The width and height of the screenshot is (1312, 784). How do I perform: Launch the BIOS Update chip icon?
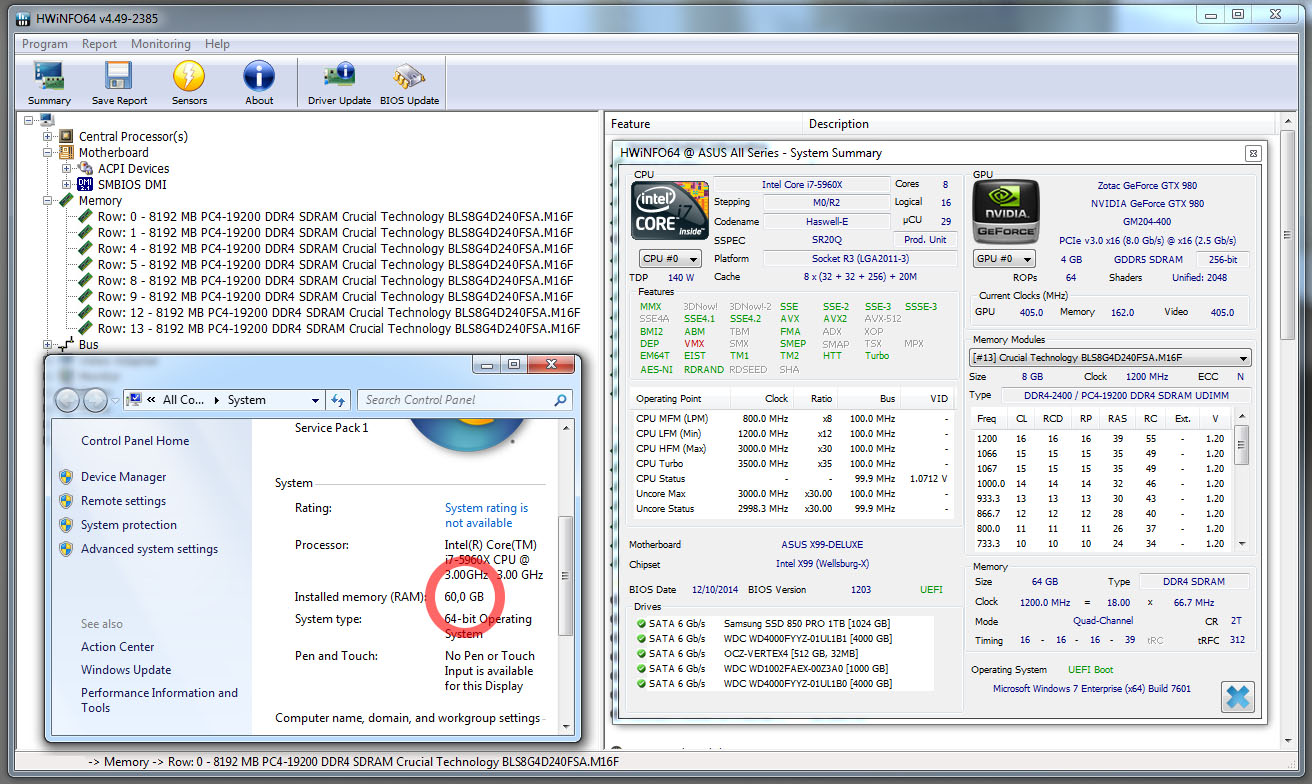click(x=409, y=76)
